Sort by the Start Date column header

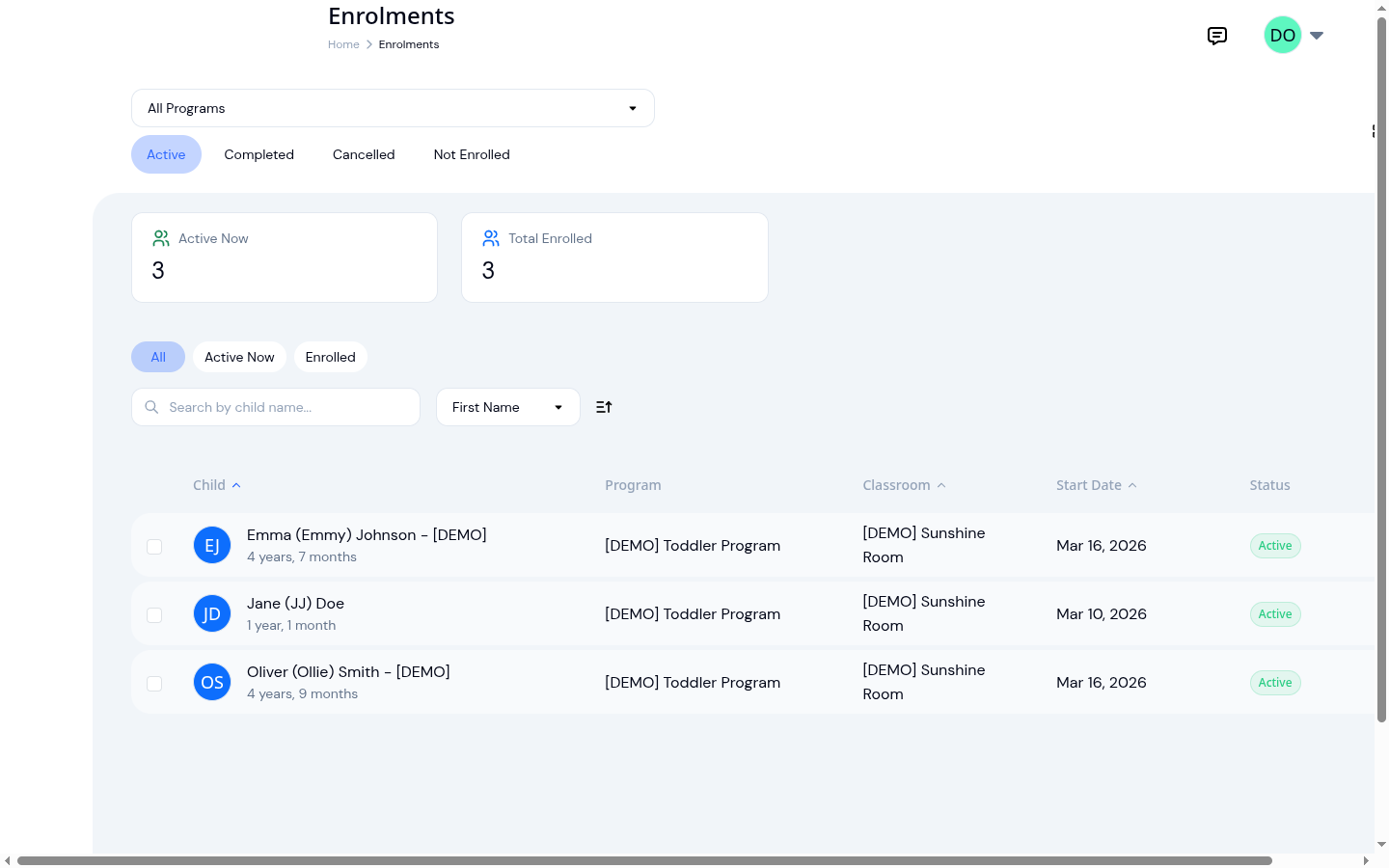point(1097,485)
